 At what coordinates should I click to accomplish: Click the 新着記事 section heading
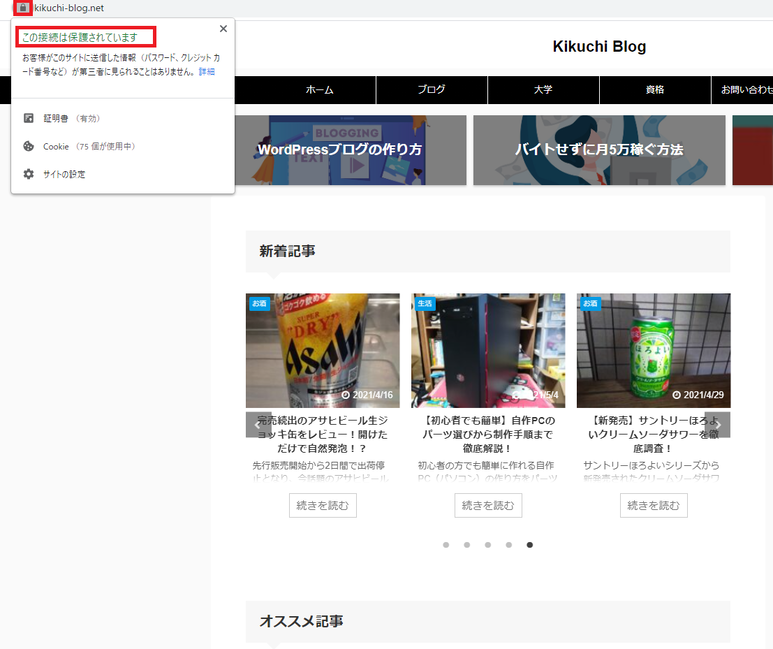point(287,252)
